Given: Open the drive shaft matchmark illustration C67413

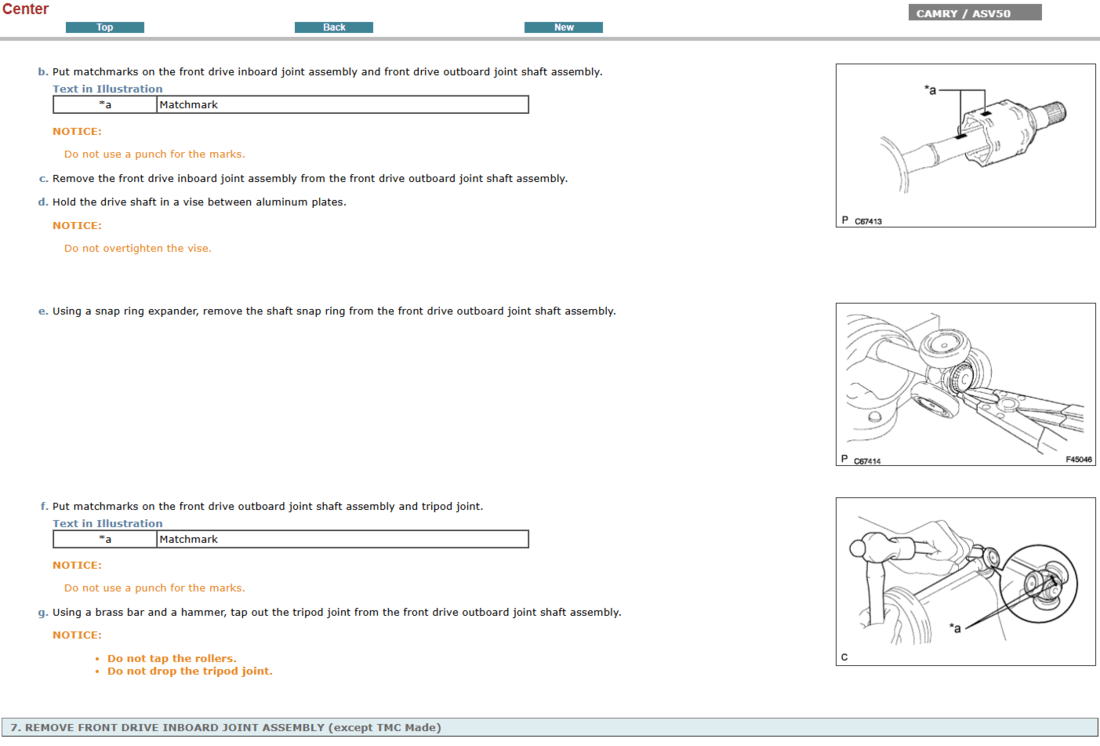Looking at the screenshot, I should tap(965, 146).
